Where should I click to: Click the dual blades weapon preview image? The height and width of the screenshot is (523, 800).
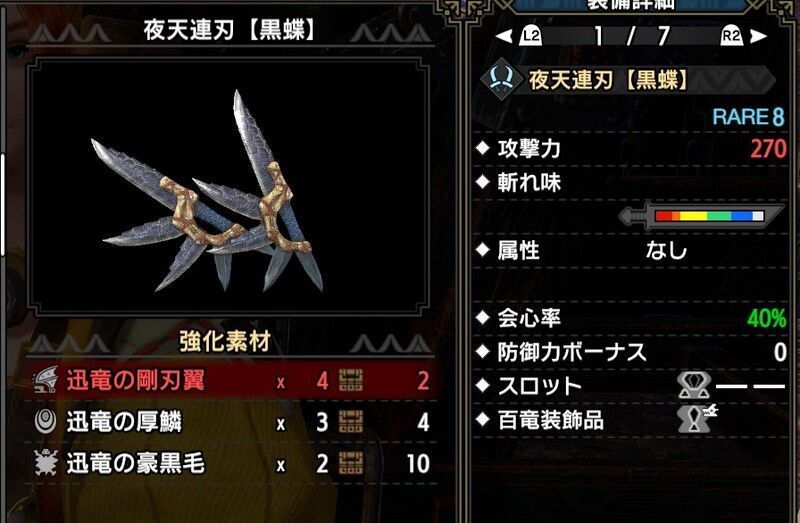228,186
